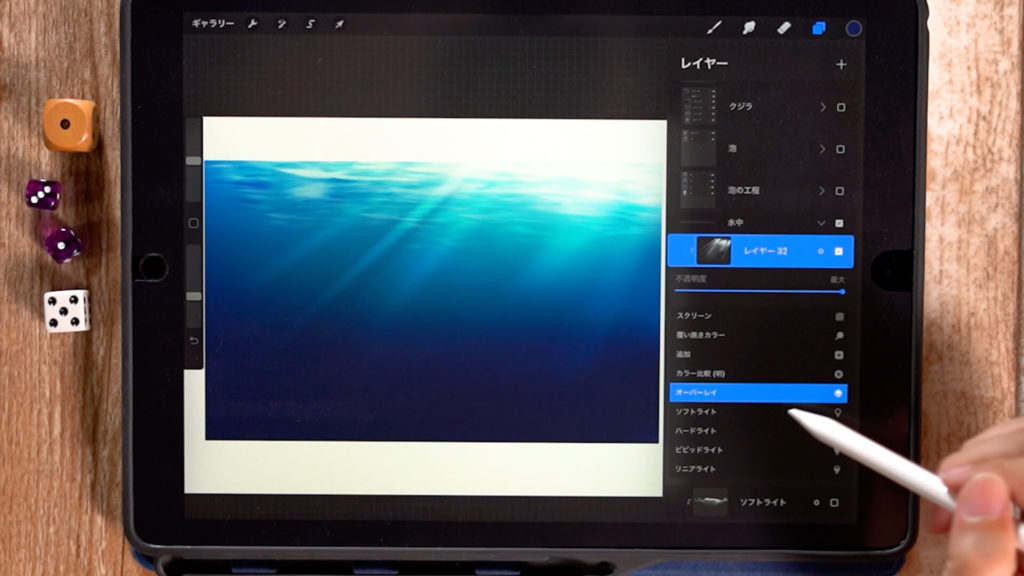
Task: Click the layer opacity slider track
Action: click(760, 291)
